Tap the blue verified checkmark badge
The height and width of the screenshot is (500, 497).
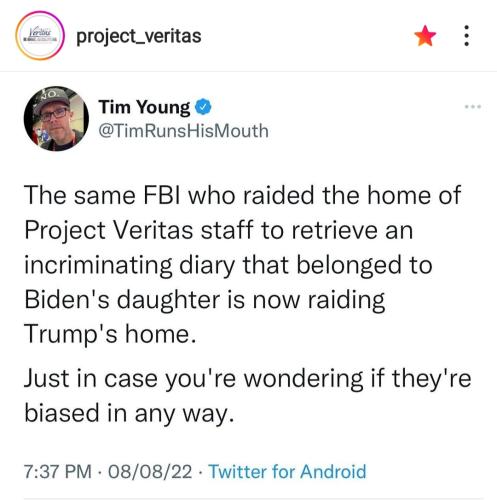203,107
